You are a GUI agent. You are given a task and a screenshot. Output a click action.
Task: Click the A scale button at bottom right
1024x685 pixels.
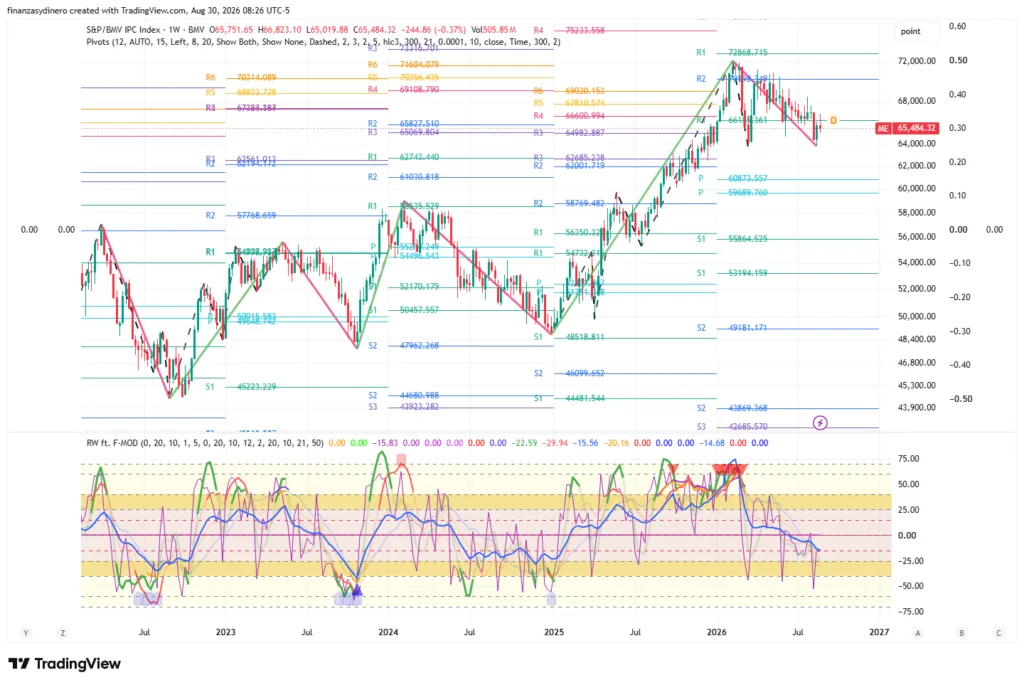[x=918, y=633]
